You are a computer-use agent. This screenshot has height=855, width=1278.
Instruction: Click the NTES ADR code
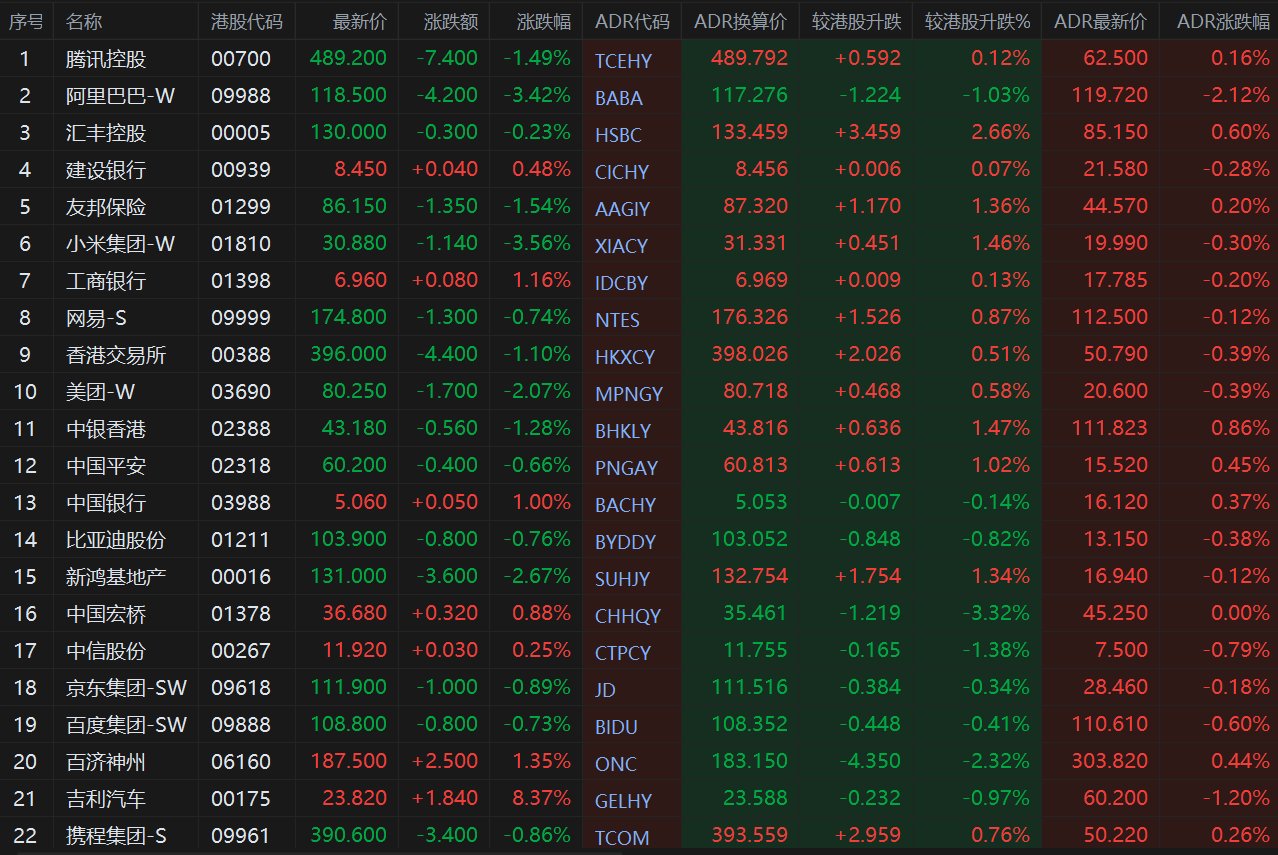[x=617, y=320]
